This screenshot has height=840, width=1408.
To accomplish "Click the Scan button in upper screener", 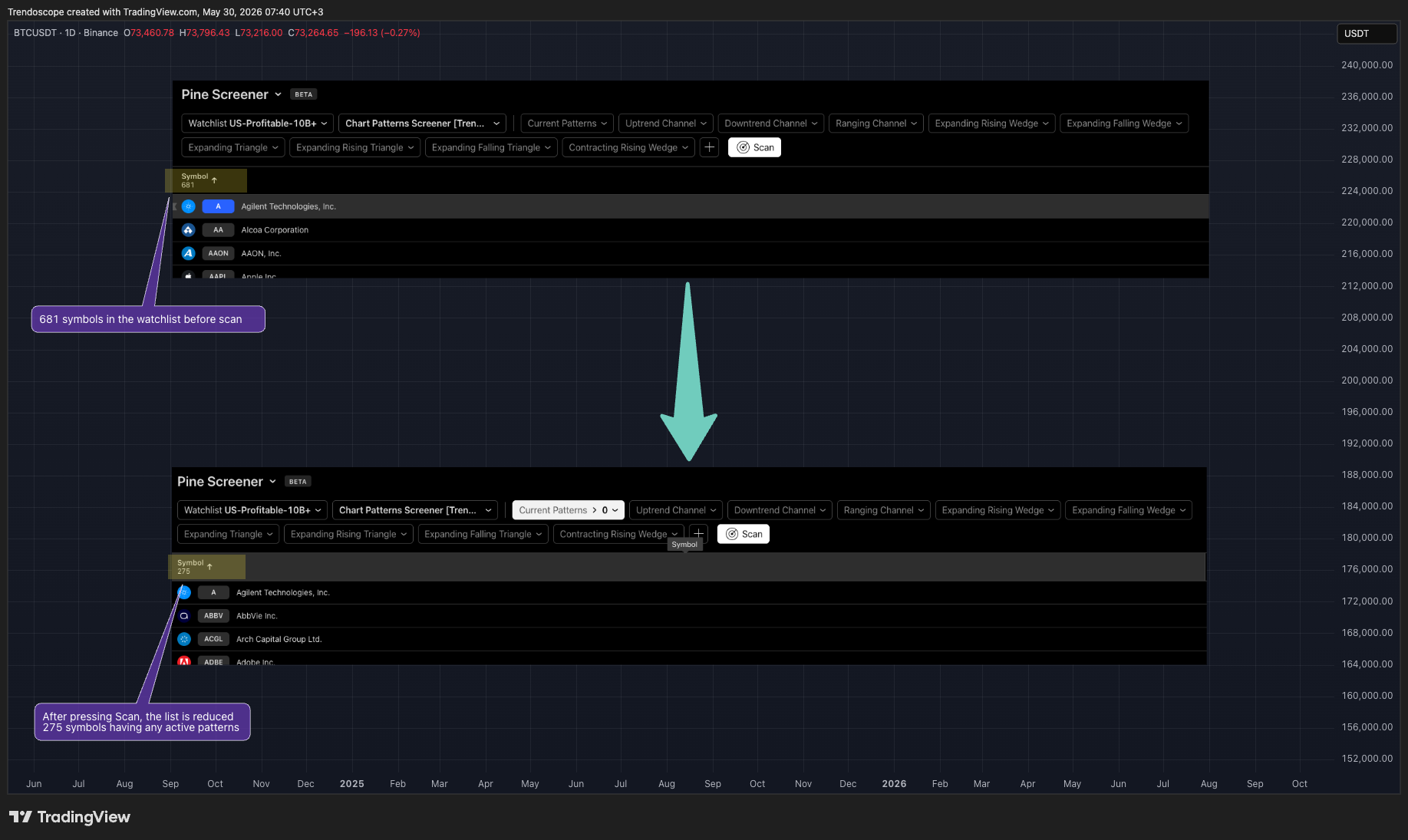I will (x=754, y=147).
